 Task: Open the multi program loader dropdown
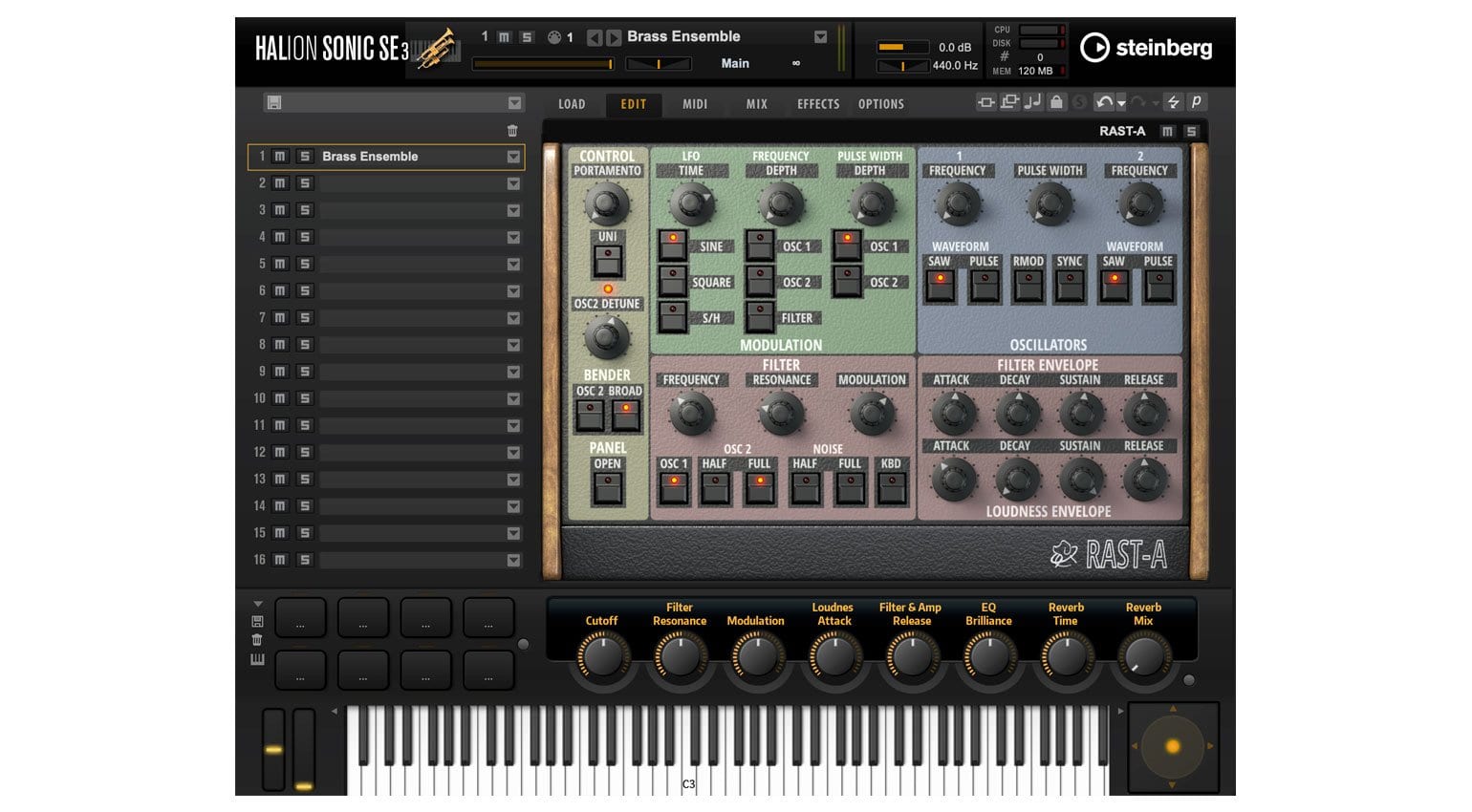(515, 103)
